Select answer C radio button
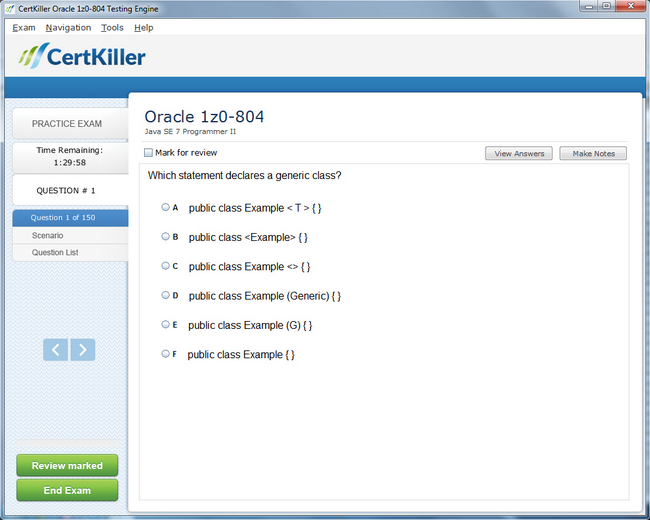 click(165, 266)
